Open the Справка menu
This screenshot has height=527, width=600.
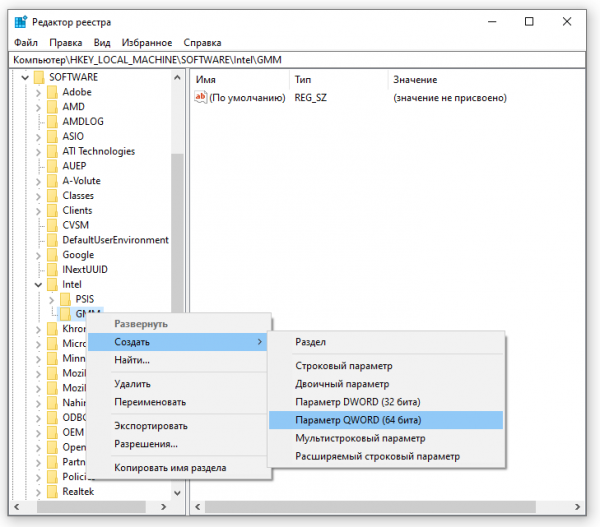coord(202,42)
